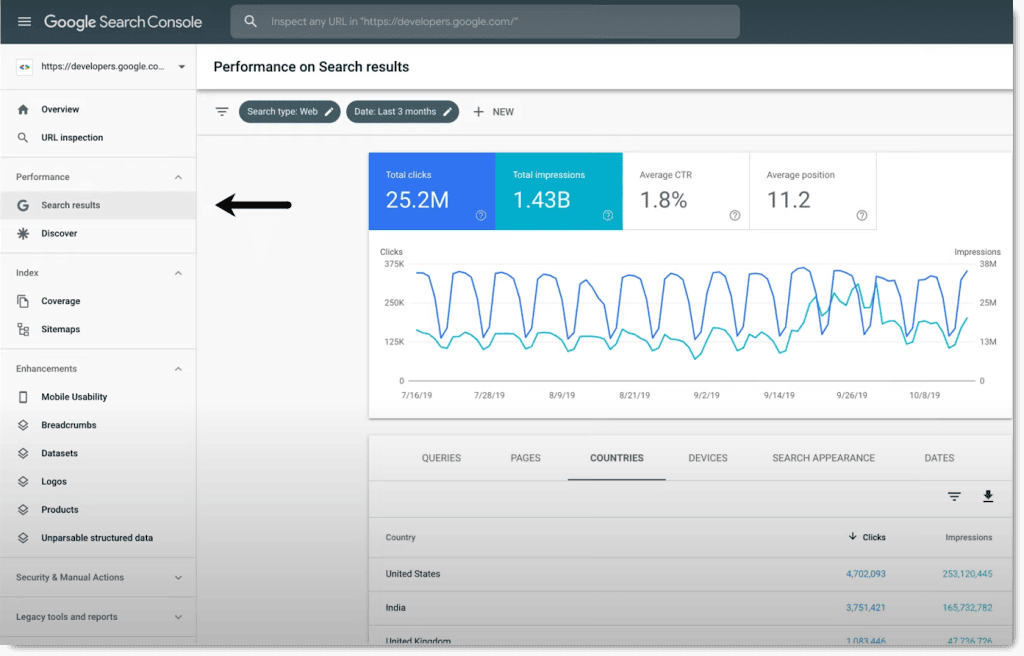Switch to the QUERIES tab
The width and height of the screenshot is (1024, 656).
[441, 458]
